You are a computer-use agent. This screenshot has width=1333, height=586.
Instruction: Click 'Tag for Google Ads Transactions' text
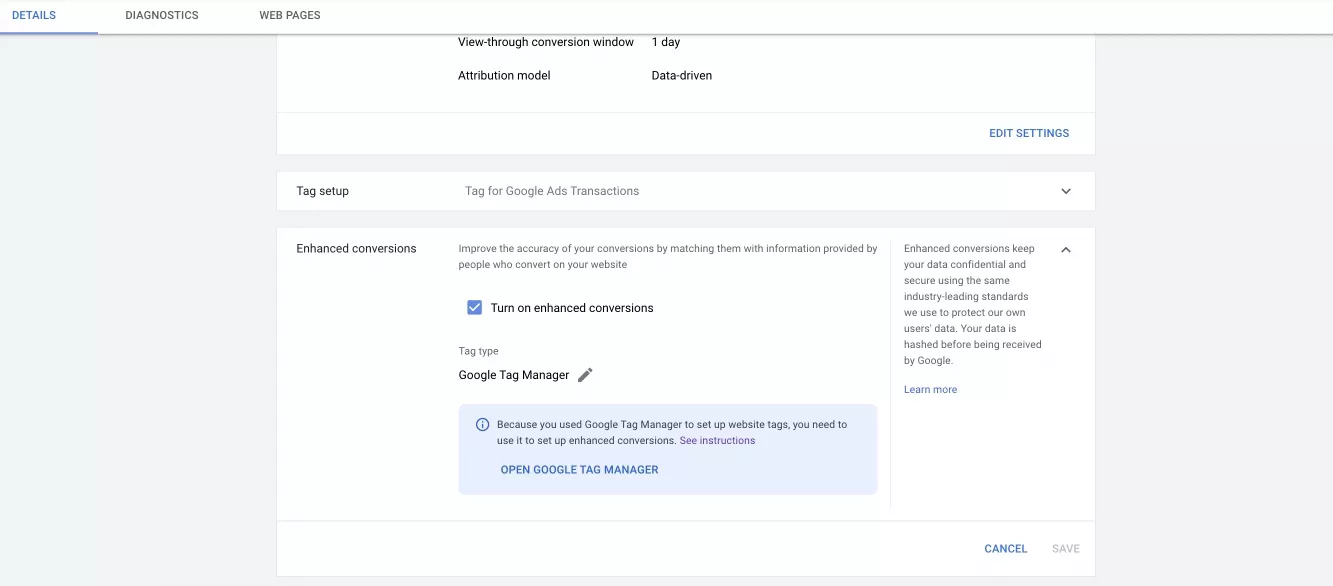[552, 191]
